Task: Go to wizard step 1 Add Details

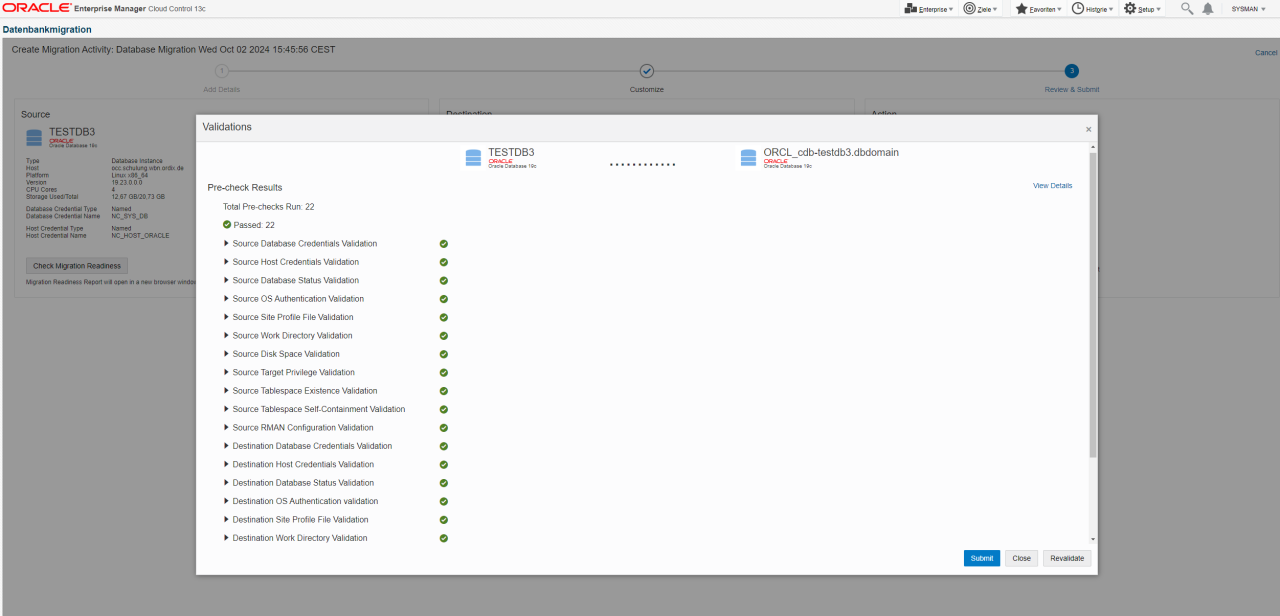Action: click(x=222, y=71)
